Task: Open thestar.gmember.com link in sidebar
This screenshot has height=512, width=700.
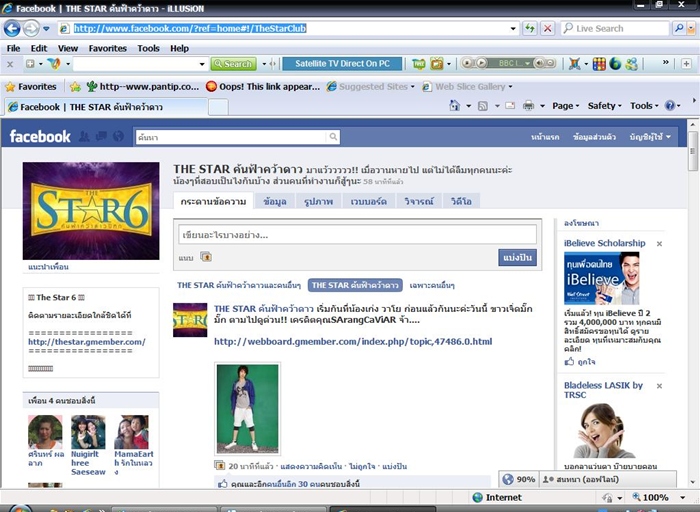Action: (x=87, y=342)
